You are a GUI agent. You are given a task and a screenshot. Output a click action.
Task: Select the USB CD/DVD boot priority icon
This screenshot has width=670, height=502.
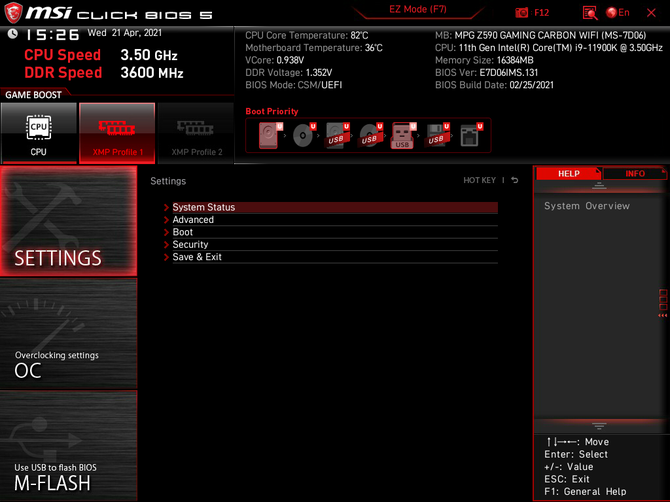tap(370, 135)
